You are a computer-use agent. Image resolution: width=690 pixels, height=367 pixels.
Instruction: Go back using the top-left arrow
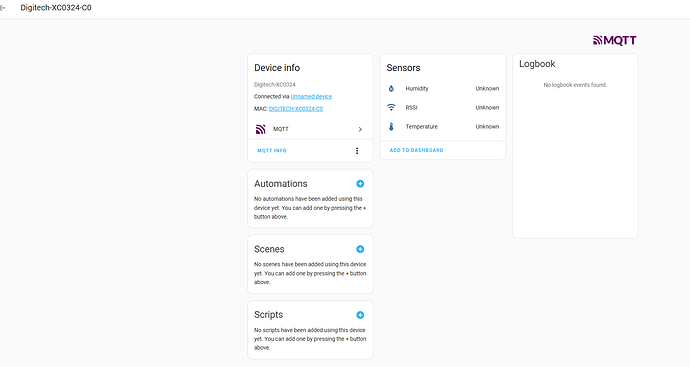2,8
